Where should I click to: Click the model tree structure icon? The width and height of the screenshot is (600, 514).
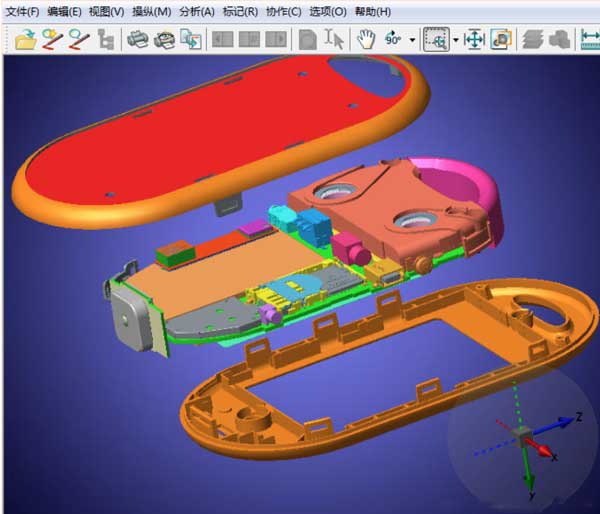pyautogui.click(x=106, y=39)
